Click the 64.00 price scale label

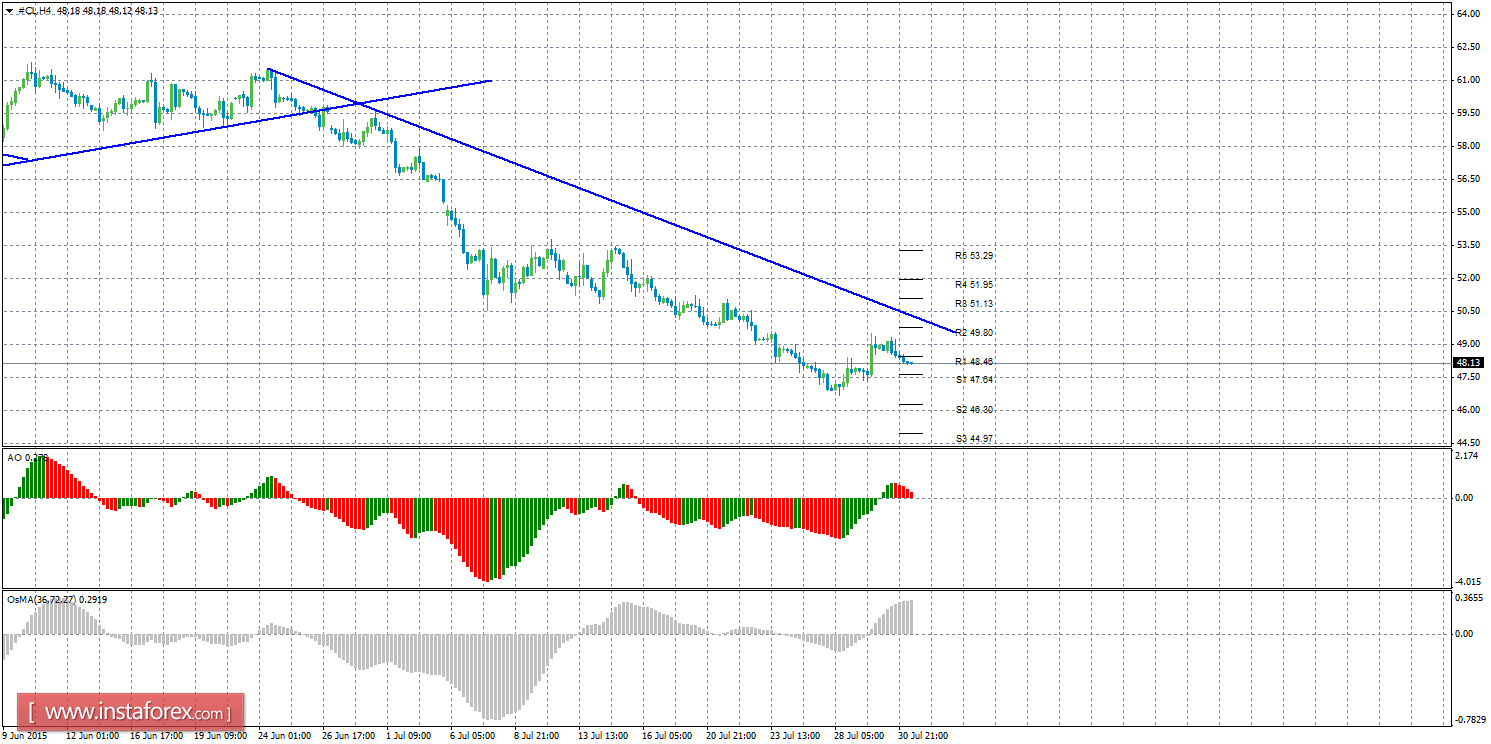[x=1467, y=14]
